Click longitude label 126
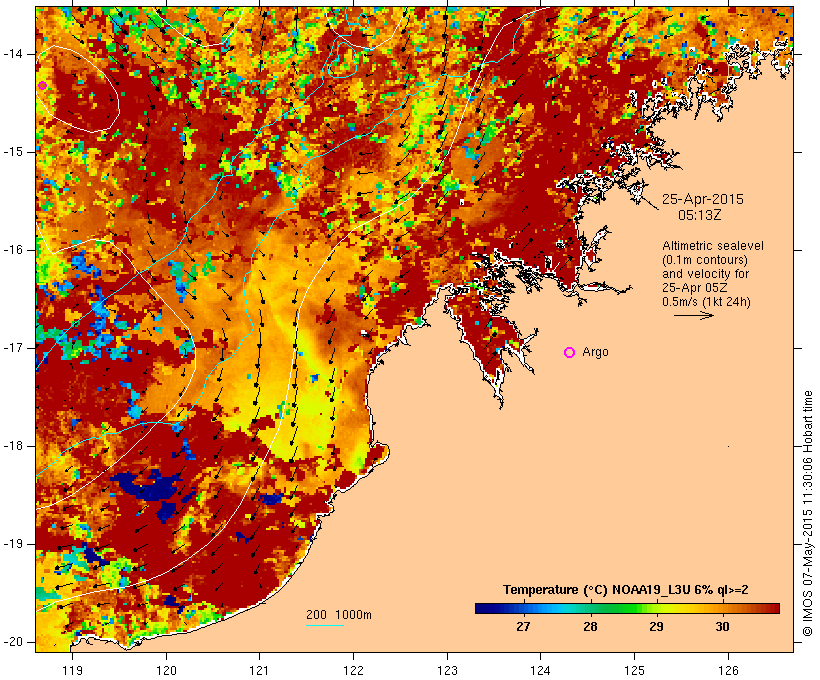This screenshot has width=820, height=680. point(728,670)
